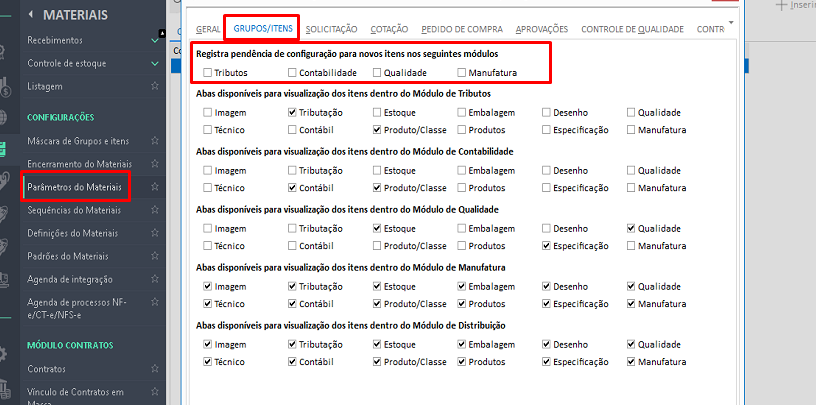Favorite Listagem with its star icon
Viewport: 816px width, 405px height.
tap(155, 87)
